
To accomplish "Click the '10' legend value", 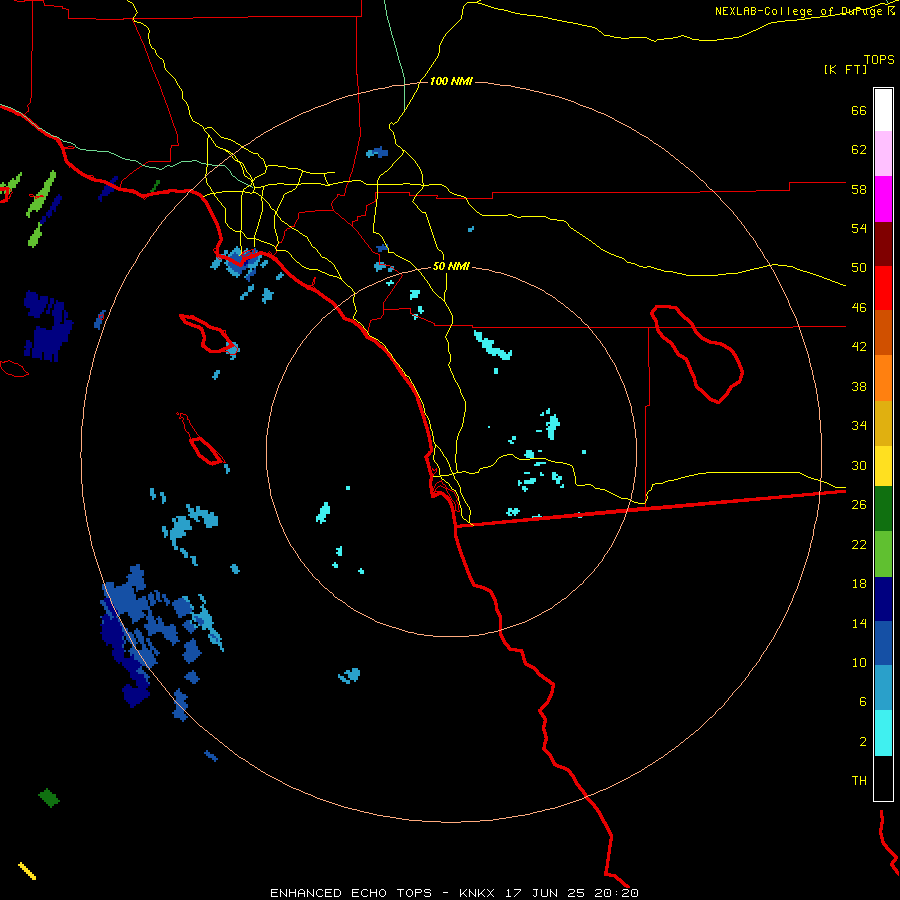I will click(859, 662).
